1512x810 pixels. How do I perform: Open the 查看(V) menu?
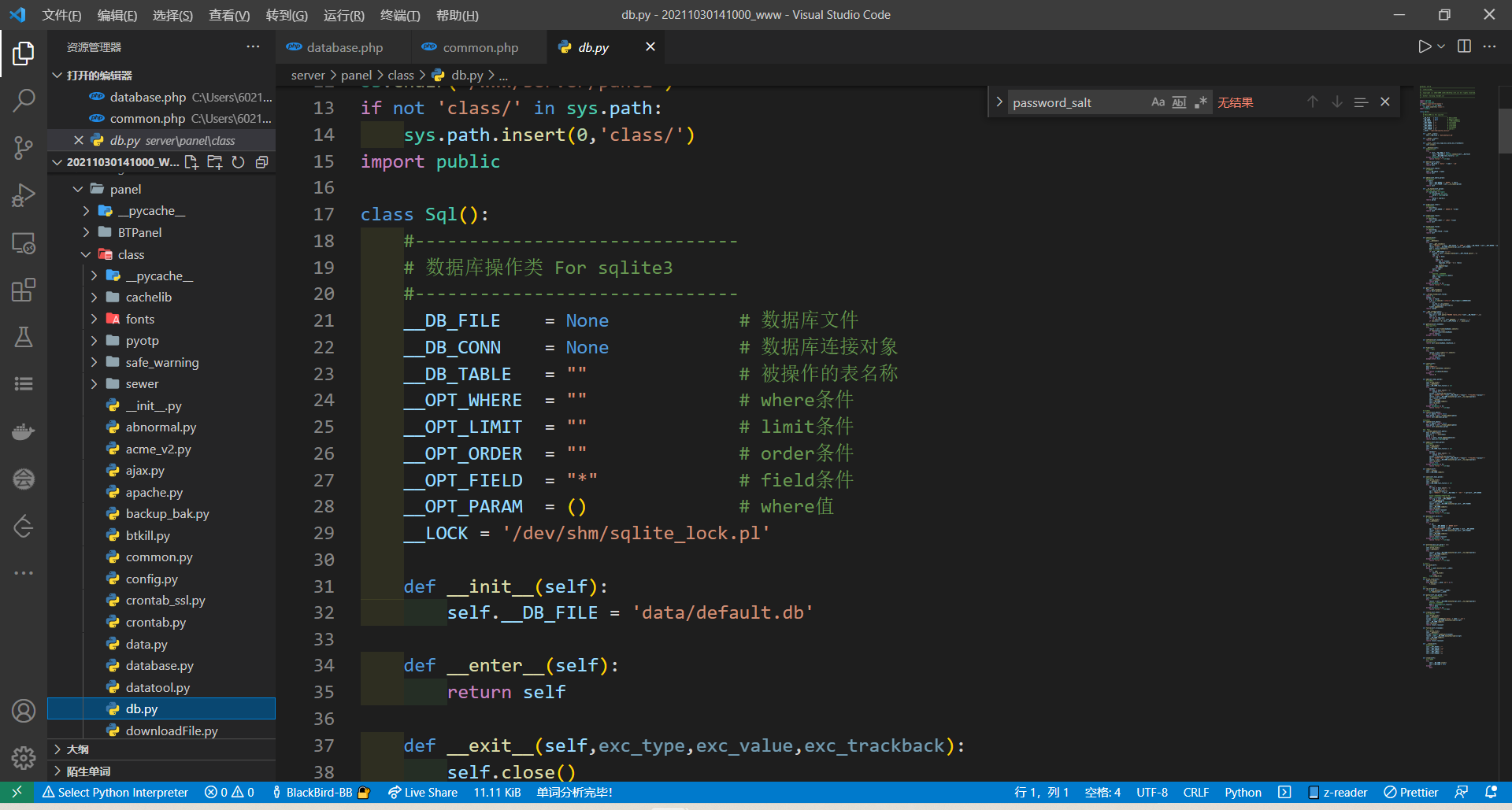[x=228, y=15]
